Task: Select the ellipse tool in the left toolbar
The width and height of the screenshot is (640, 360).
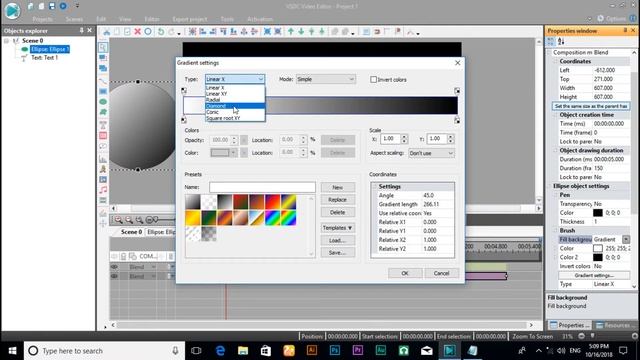Action: [x=103, y=102]
